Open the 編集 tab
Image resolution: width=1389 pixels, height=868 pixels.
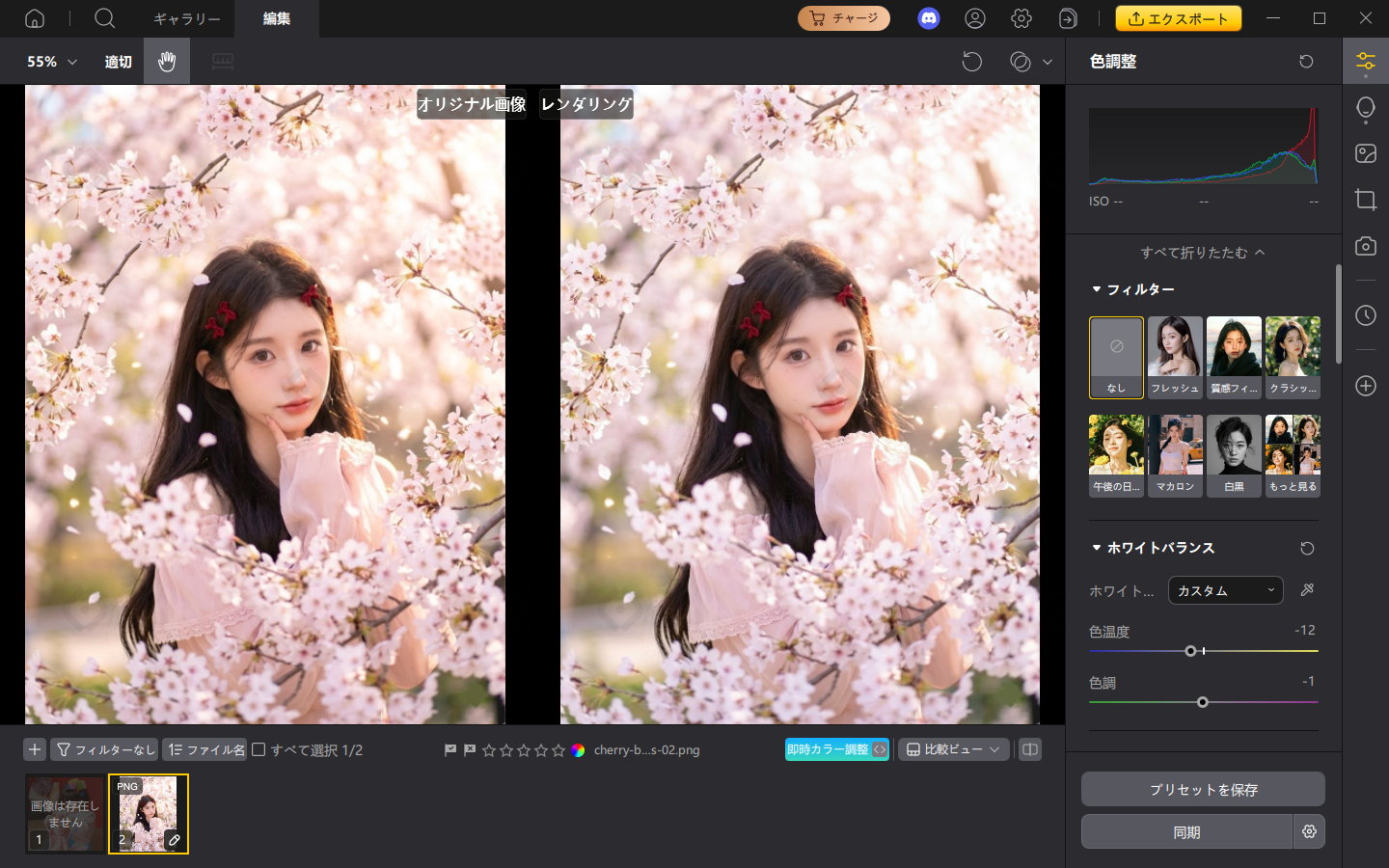[277, 18]
